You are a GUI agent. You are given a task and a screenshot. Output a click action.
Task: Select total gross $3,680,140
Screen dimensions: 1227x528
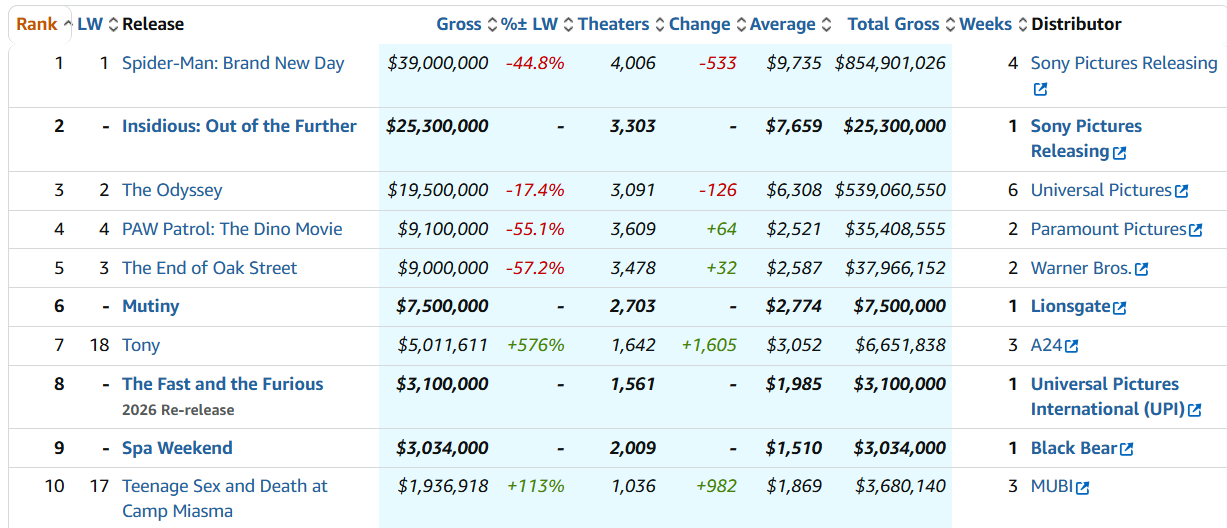point(900,486)
